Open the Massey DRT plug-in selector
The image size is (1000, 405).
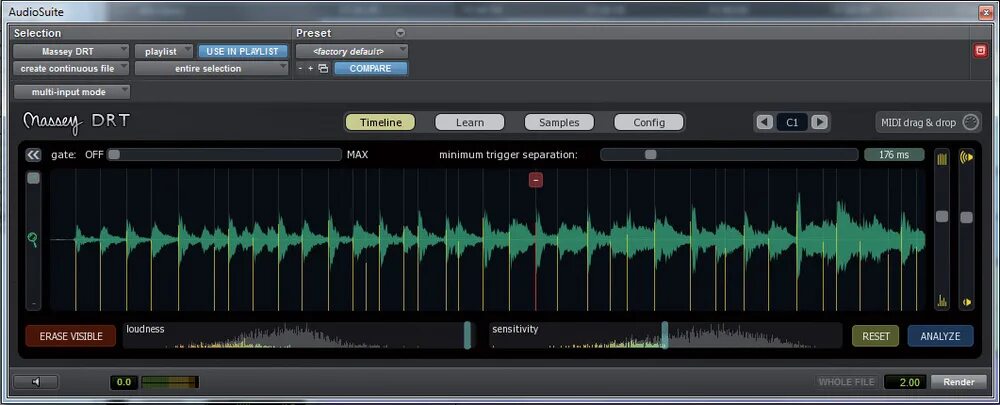point(71,52)
